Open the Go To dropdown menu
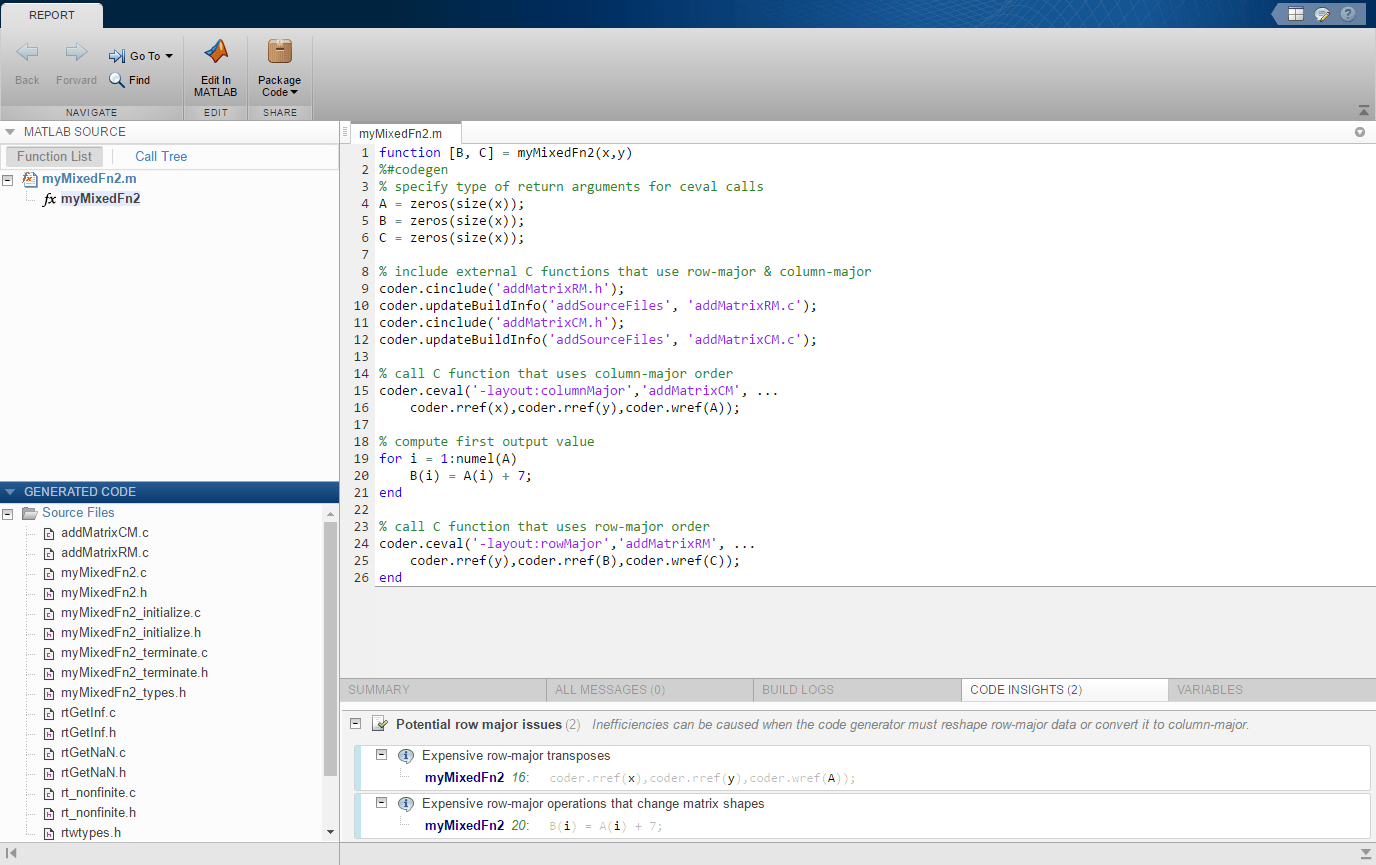Image resolution: width=1376 pixels, height=865 pixels. [141, 56]
